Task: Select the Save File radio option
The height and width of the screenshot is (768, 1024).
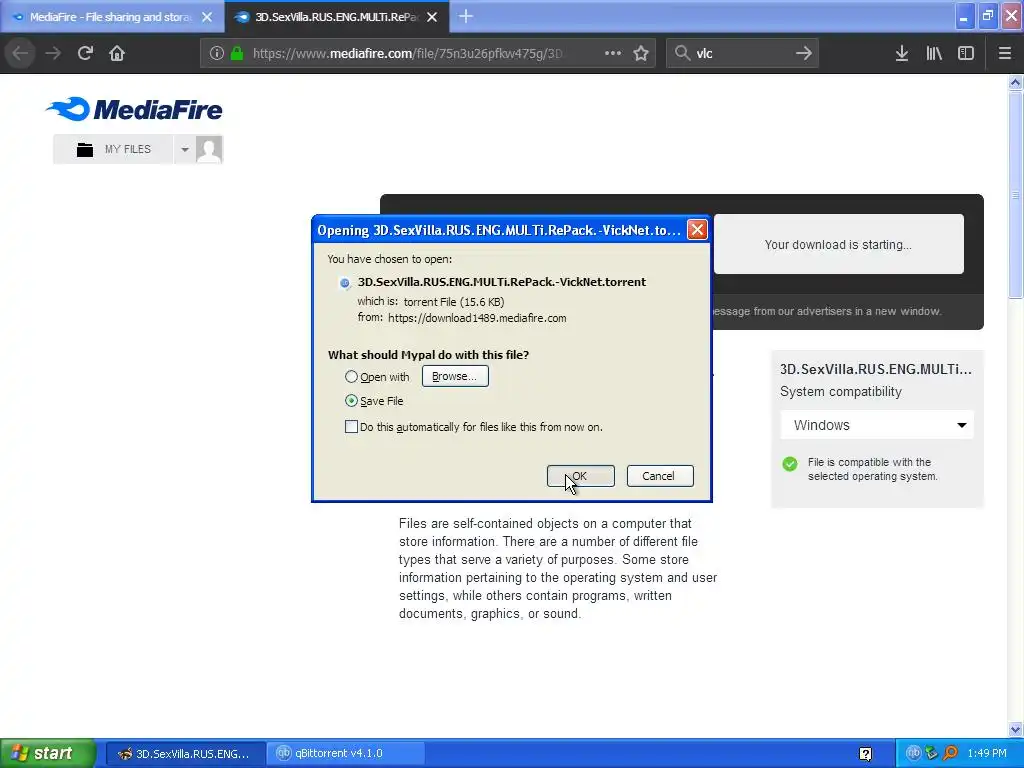Action: point(351,401)
